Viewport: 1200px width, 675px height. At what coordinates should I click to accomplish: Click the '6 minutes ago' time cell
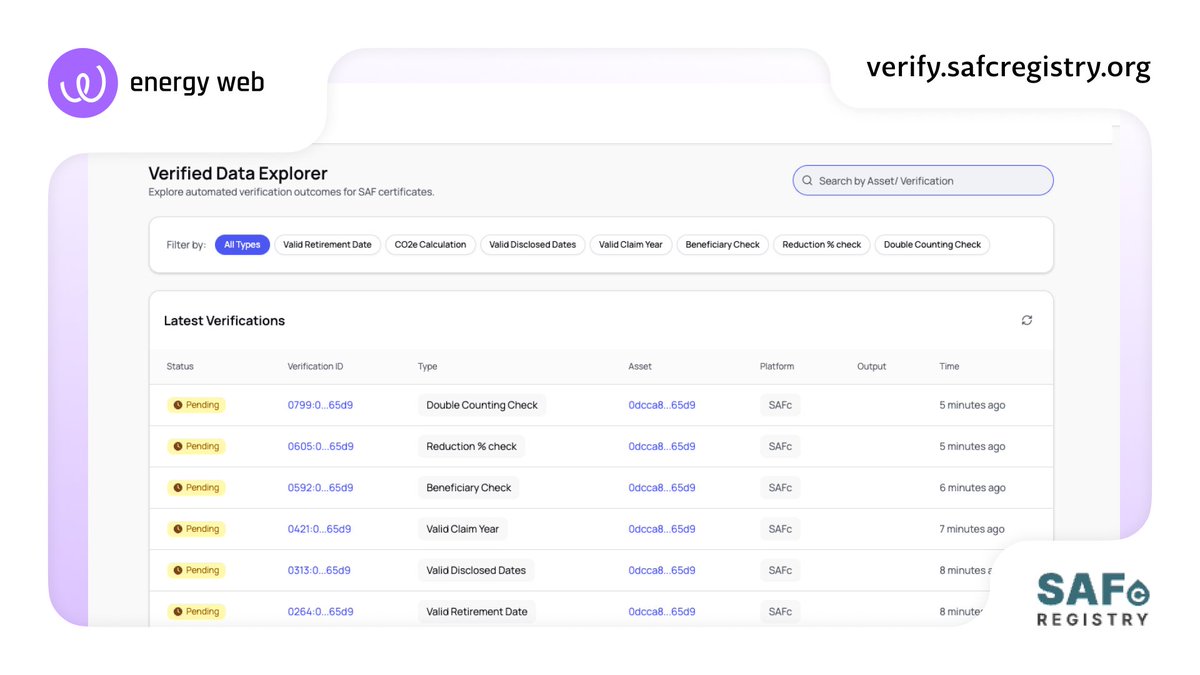[972, 488]
